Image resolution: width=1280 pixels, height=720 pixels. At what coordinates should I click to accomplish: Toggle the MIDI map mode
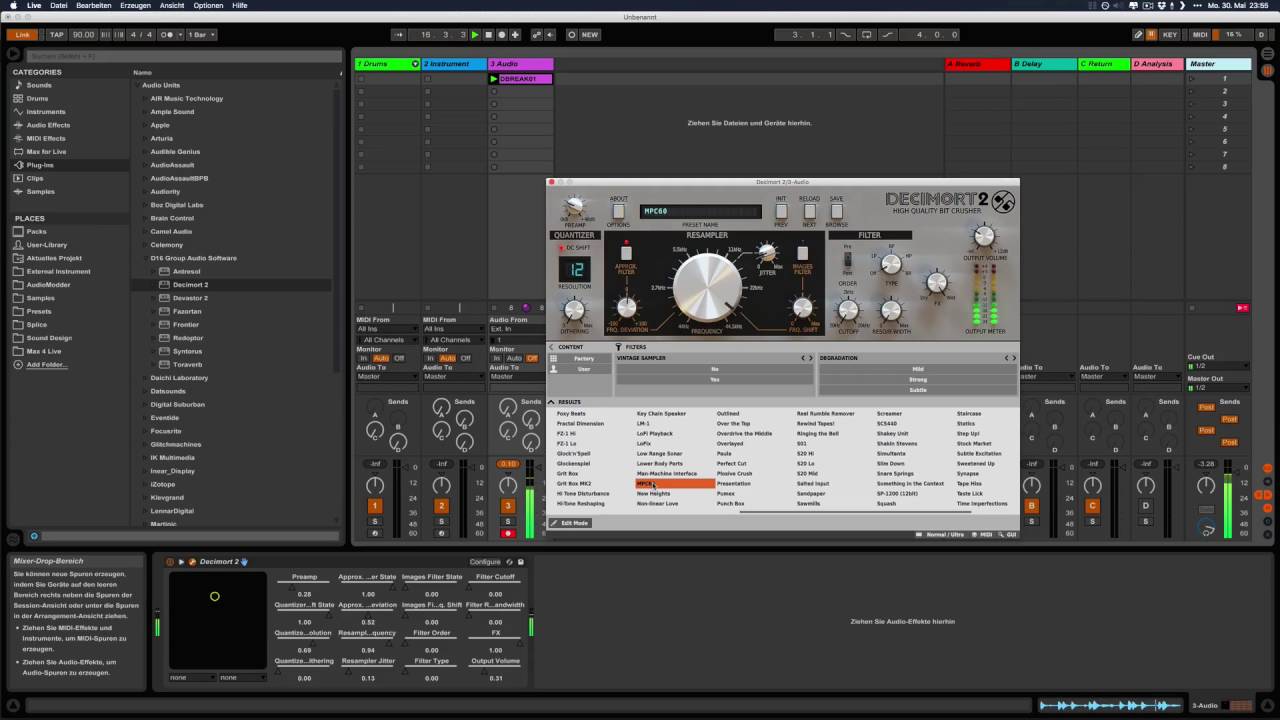[1200, 34]
